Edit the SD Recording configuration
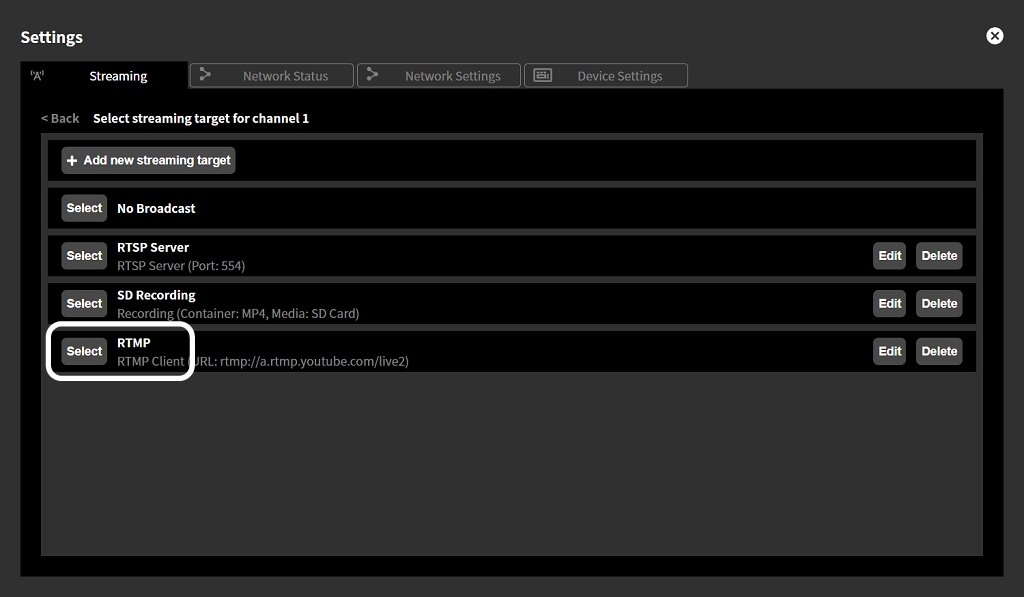The width and height of the screenshot is (1024, 597). point(888,303)
